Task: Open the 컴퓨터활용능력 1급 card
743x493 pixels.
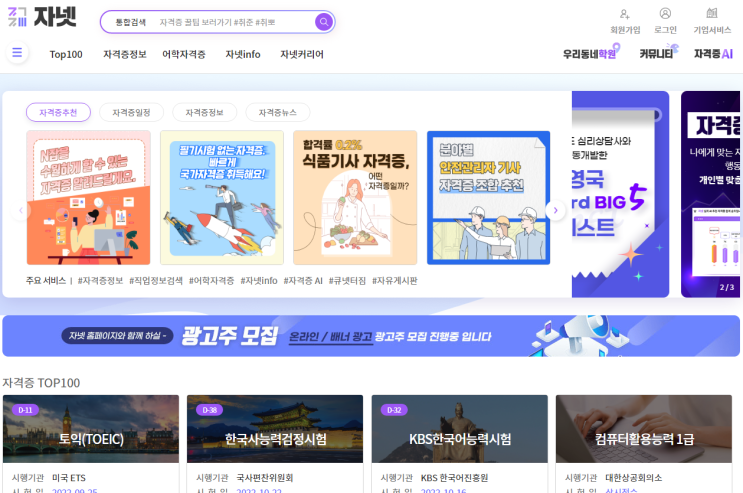Action: 644,444
